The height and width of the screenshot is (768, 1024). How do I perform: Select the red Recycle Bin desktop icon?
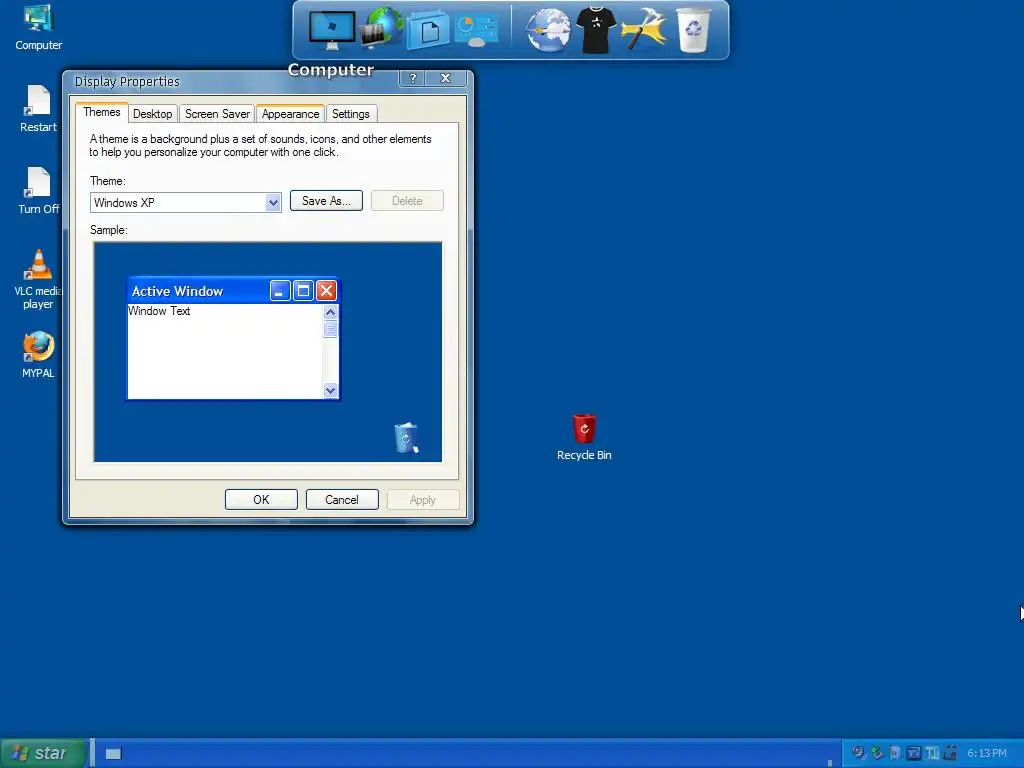click(x=584, y=437)
